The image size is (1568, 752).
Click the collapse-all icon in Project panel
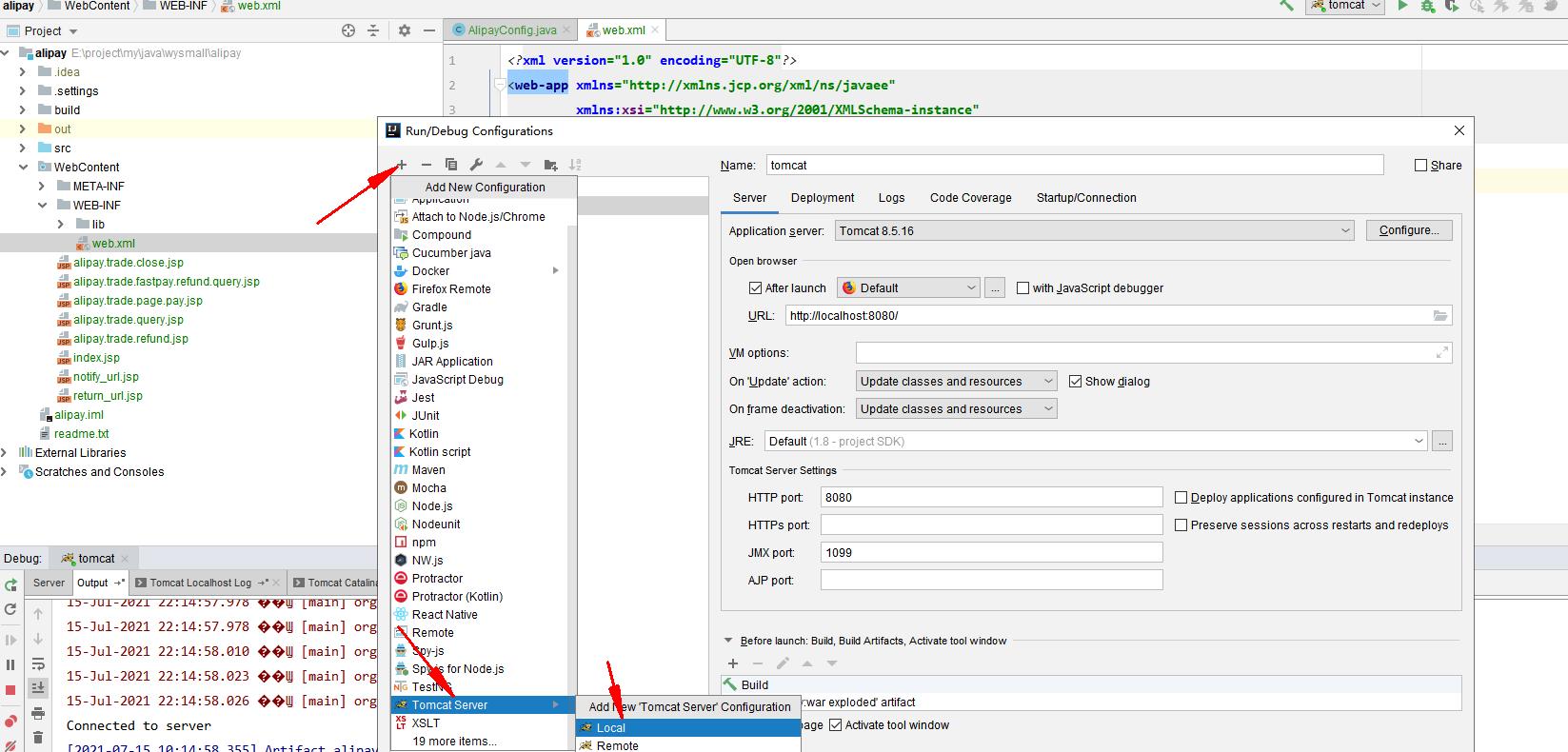[373, 30]
